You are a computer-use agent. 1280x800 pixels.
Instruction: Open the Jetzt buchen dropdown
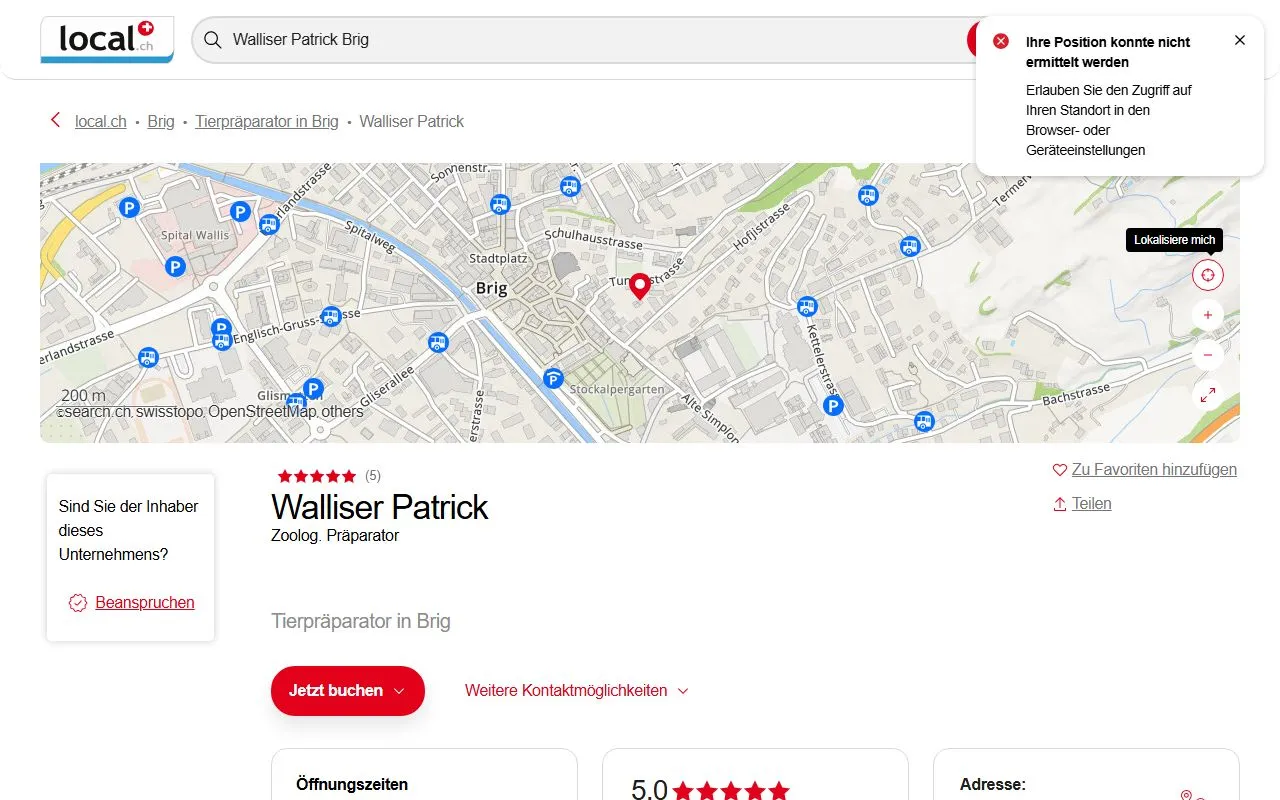(x=347, y=690)
